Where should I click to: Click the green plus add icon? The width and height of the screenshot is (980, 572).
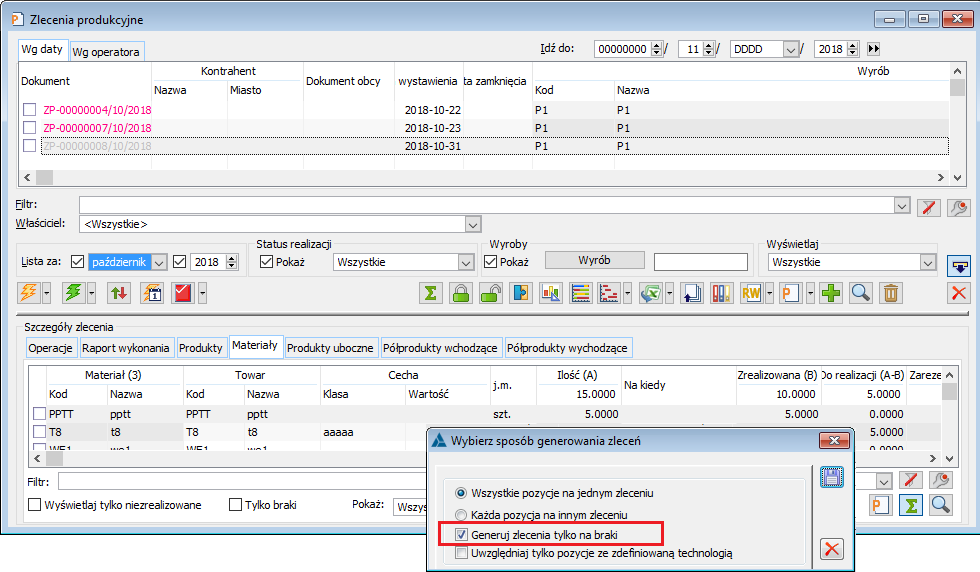coord(831,293)
